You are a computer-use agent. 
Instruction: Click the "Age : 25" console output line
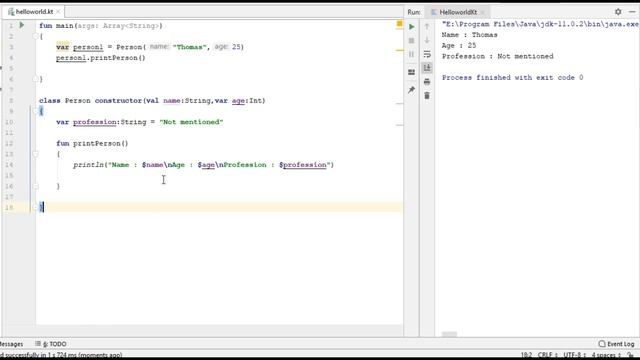pyautogui.click(x=459, y=45)
